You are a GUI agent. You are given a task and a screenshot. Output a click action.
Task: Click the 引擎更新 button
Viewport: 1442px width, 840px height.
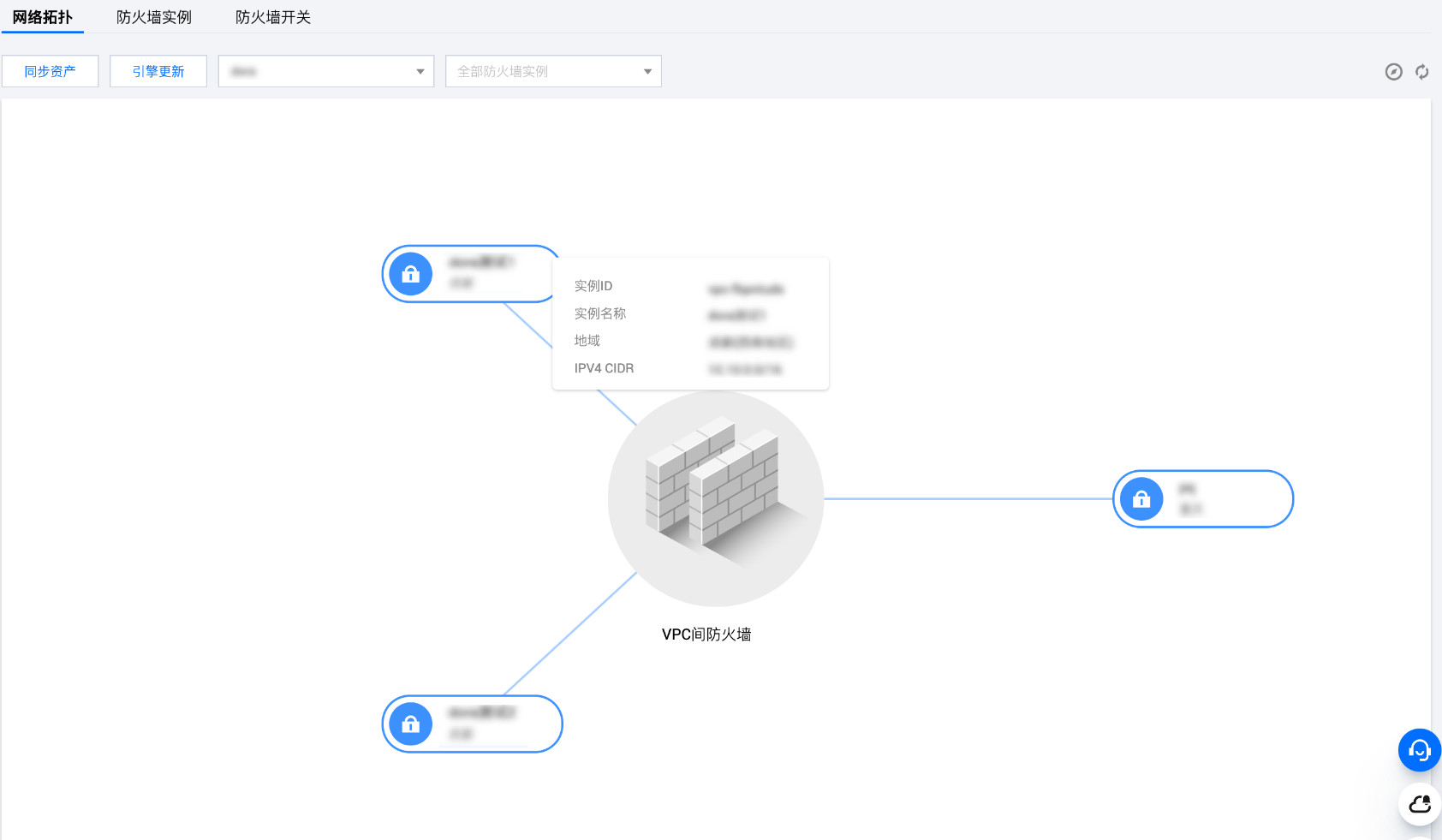tap(158, 72)
